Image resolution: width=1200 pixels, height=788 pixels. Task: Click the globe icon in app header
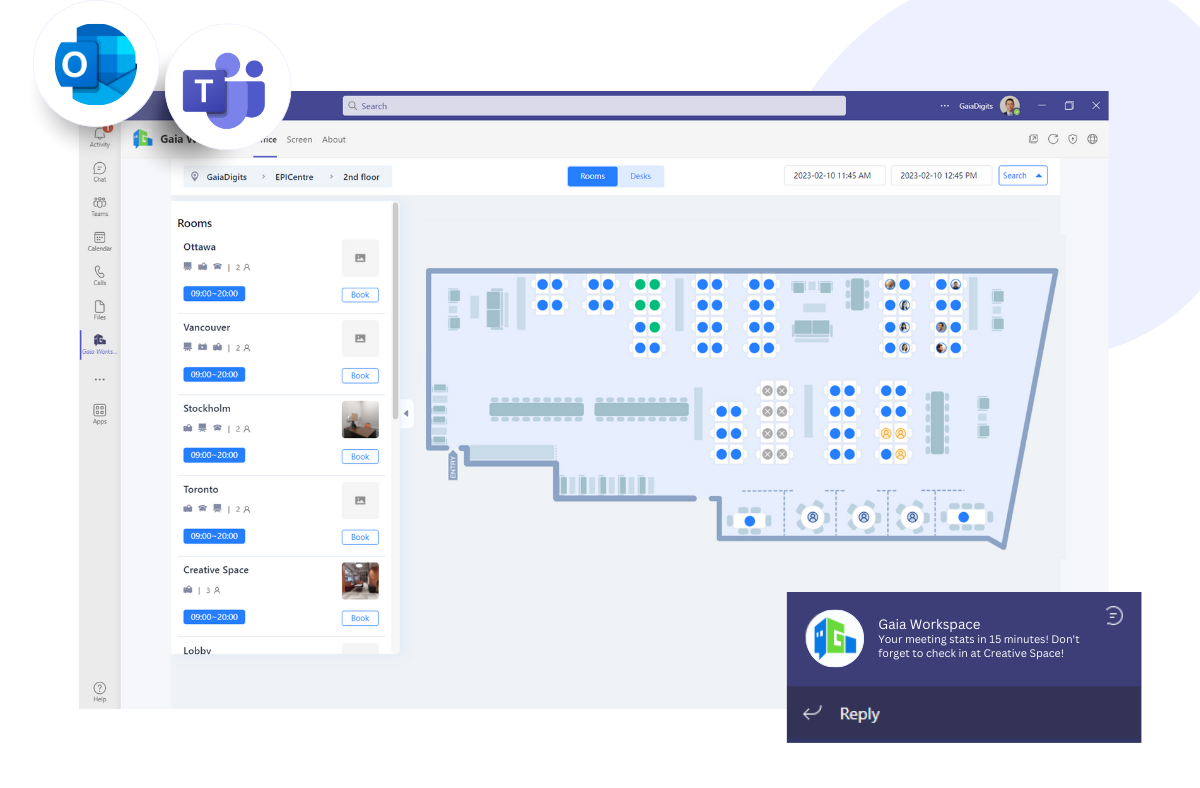tap(1093, 139)
